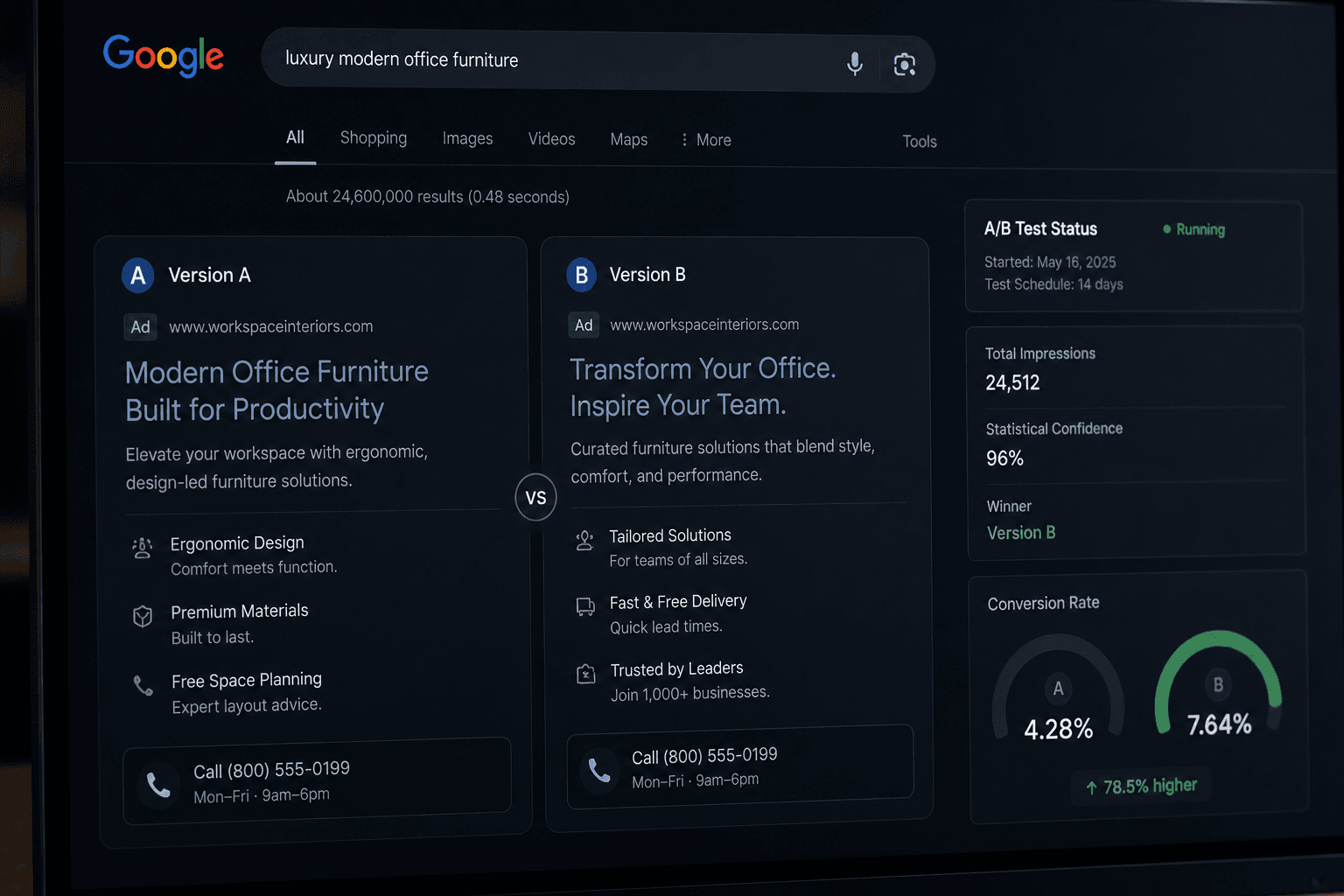1344x896 pixels.
Task: Click the A/B Test Status heading
Action: (x=1040, y=229)
